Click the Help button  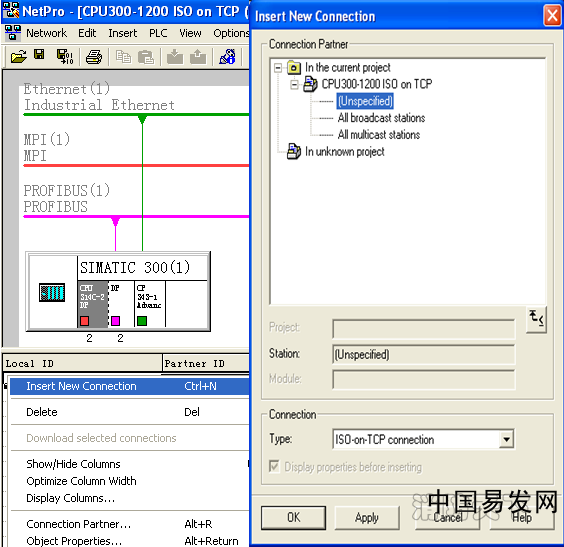click(522, 518)
